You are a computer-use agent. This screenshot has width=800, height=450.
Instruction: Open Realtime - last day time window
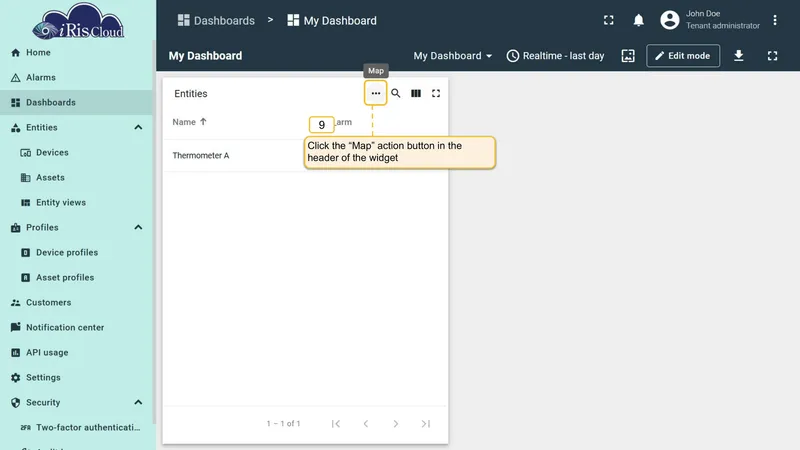pos(555,56)
